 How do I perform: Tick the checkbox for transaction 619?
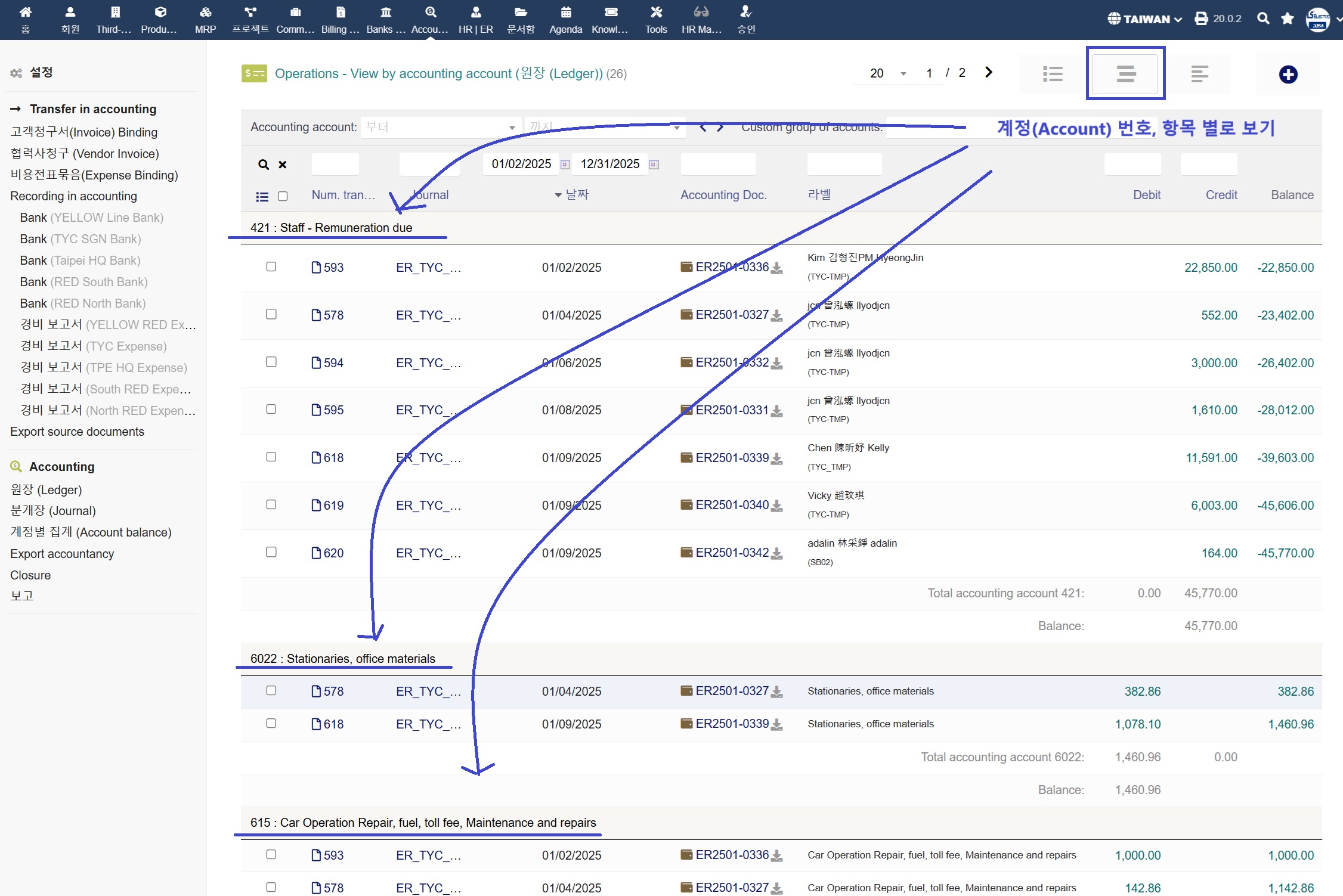(271, 504)
